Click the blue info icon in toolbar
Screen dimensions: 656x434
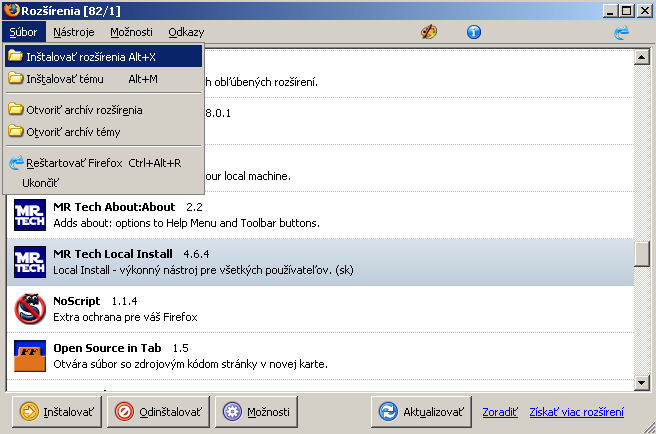(x=474, y=32)
